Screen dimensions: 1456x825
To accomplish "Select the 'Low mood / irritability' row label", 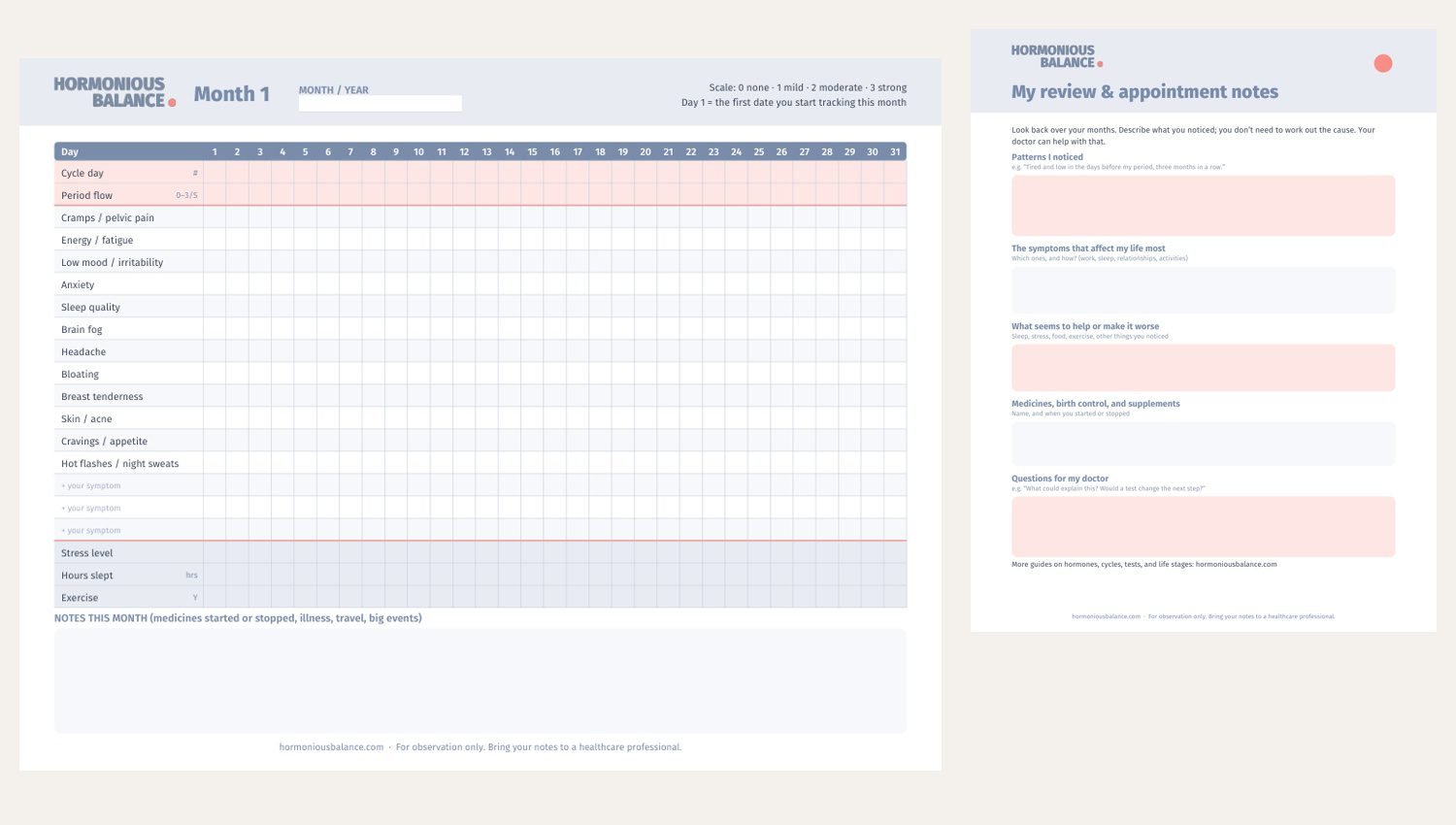I will [x=112, y=262].
